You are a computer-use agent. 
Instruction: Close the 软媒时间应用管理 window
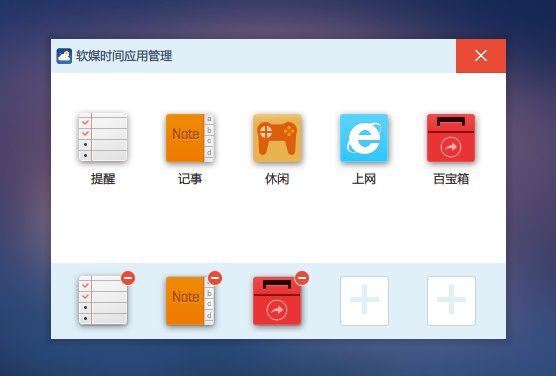click(481, 56)
